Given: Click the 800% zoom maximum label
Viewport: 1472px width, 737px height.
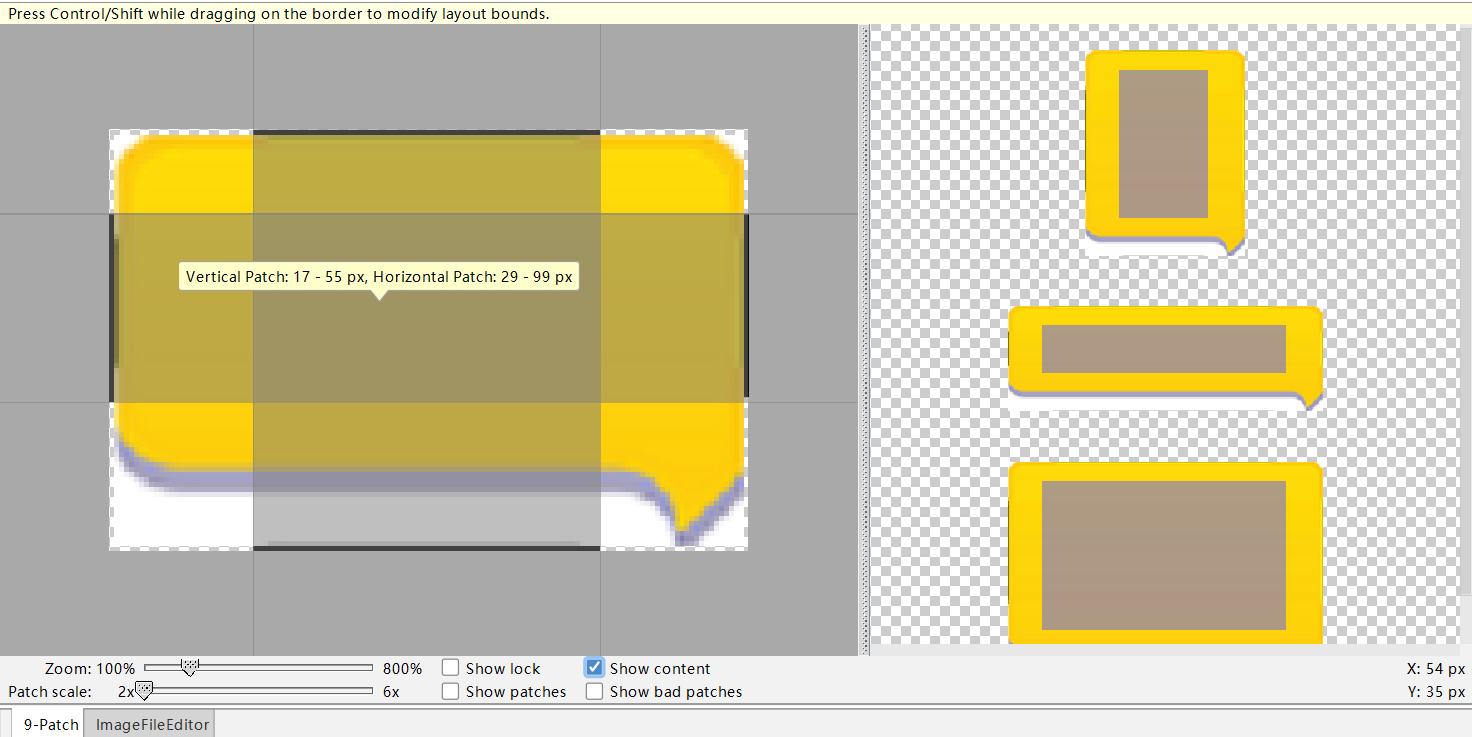Looking at the screenshot, I should click(x=403, y=667).
